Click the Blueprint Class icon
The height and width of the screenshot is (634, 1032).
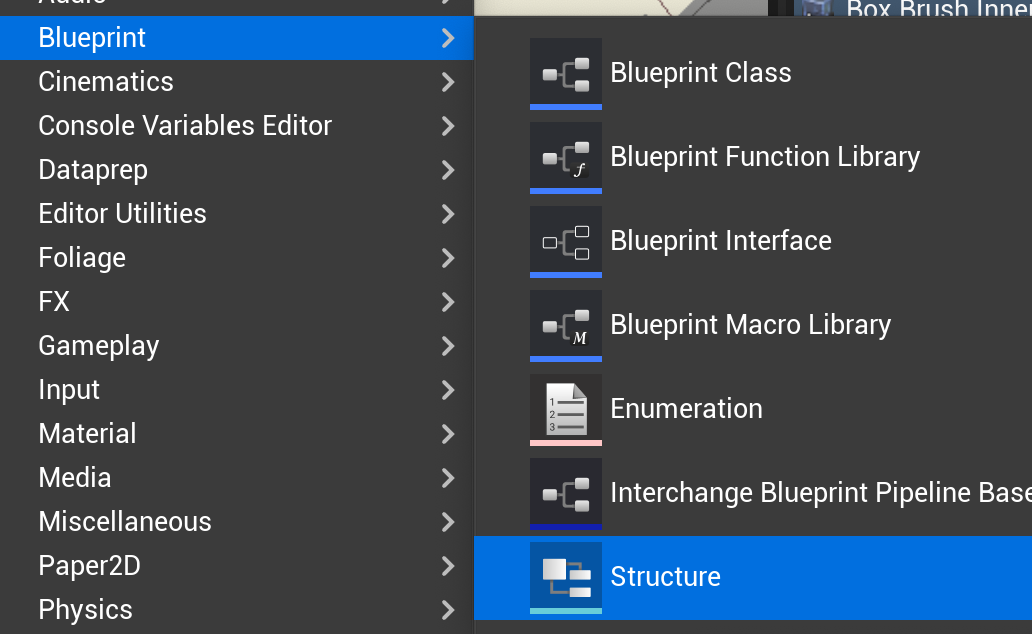tap(566, 73)
